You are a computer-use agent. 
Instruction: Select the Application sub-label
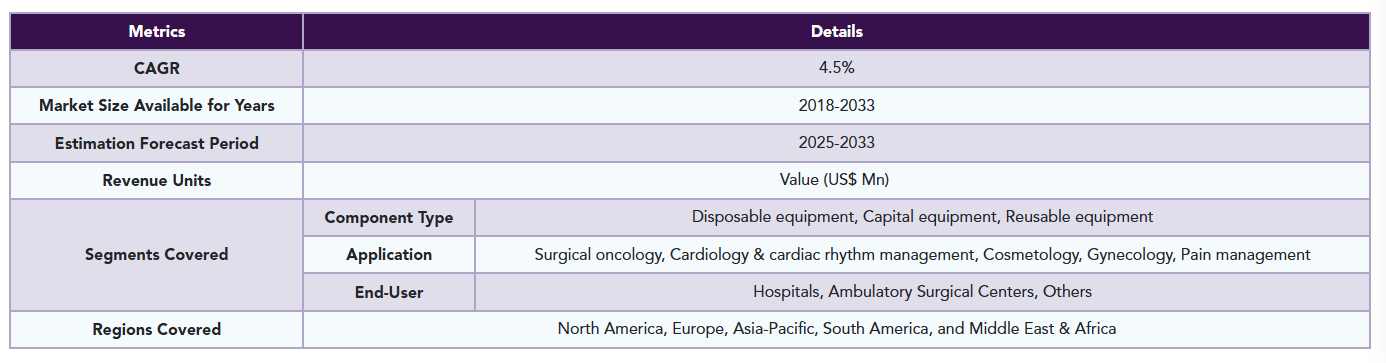(x=389, y=254)
